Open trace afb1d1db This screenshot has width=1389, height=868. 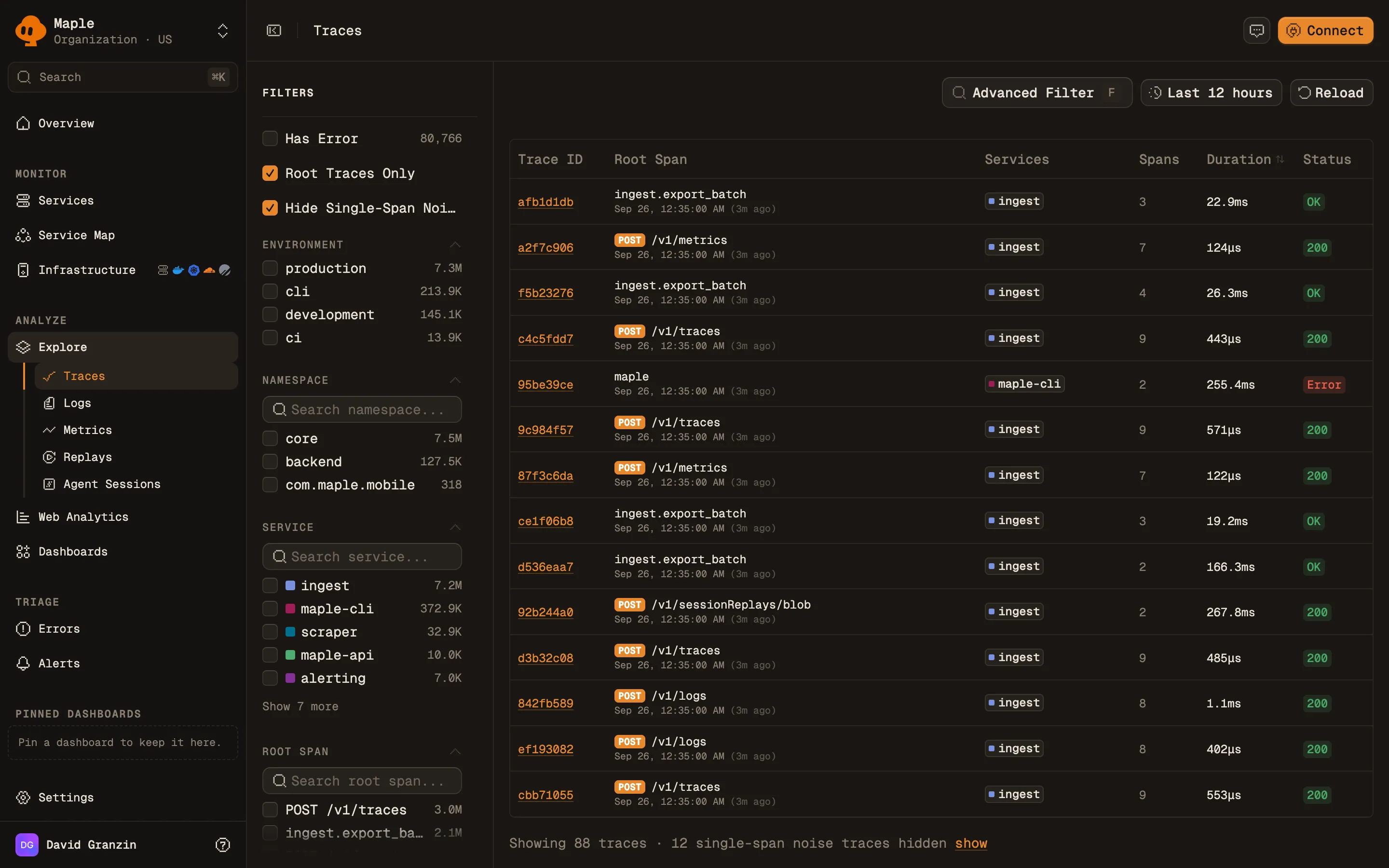[x=545, y=202]
